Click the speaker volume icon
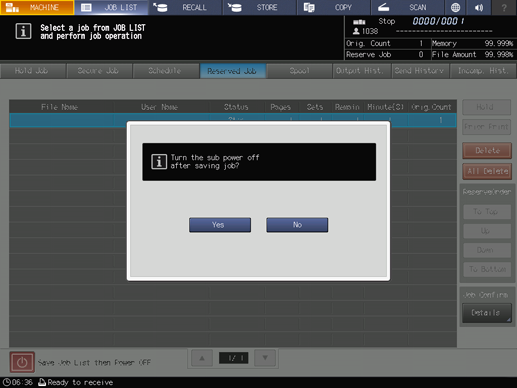This screenshot has height=388, width=517. click(x=479, y=7)
